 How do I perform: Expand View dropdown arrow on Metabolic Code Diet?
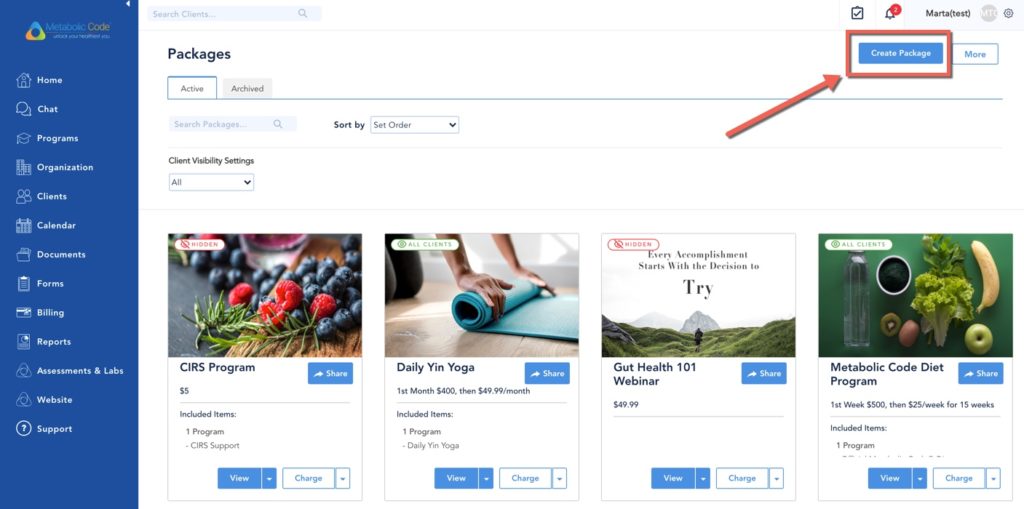point(920,478)
